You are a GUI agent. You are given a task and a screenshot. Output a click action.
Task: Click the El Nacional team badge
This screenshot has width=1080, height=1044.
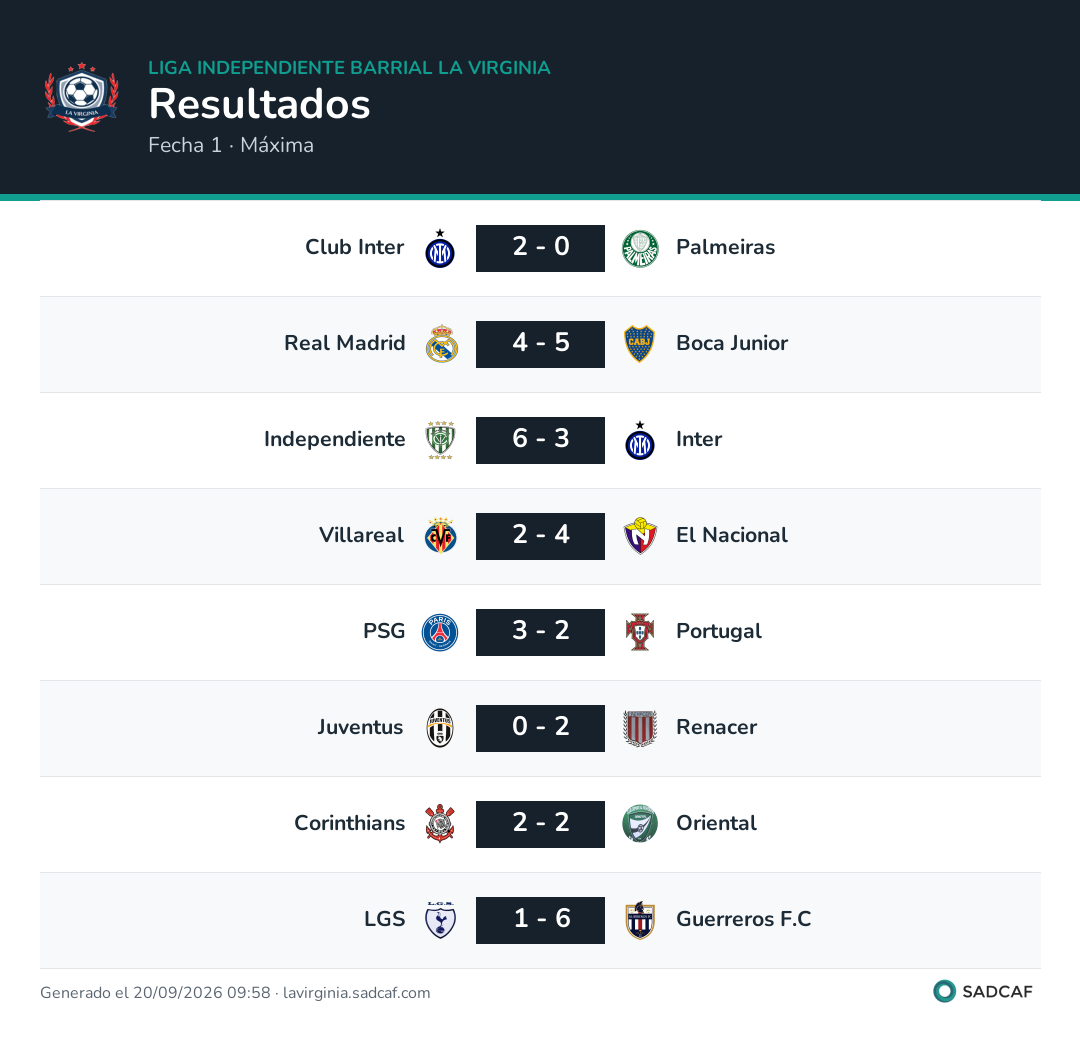[x=640, y=536]
